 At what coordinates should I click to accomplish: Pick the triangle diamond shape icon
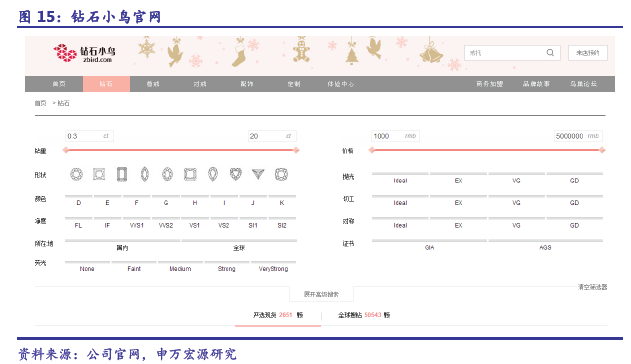258,174
